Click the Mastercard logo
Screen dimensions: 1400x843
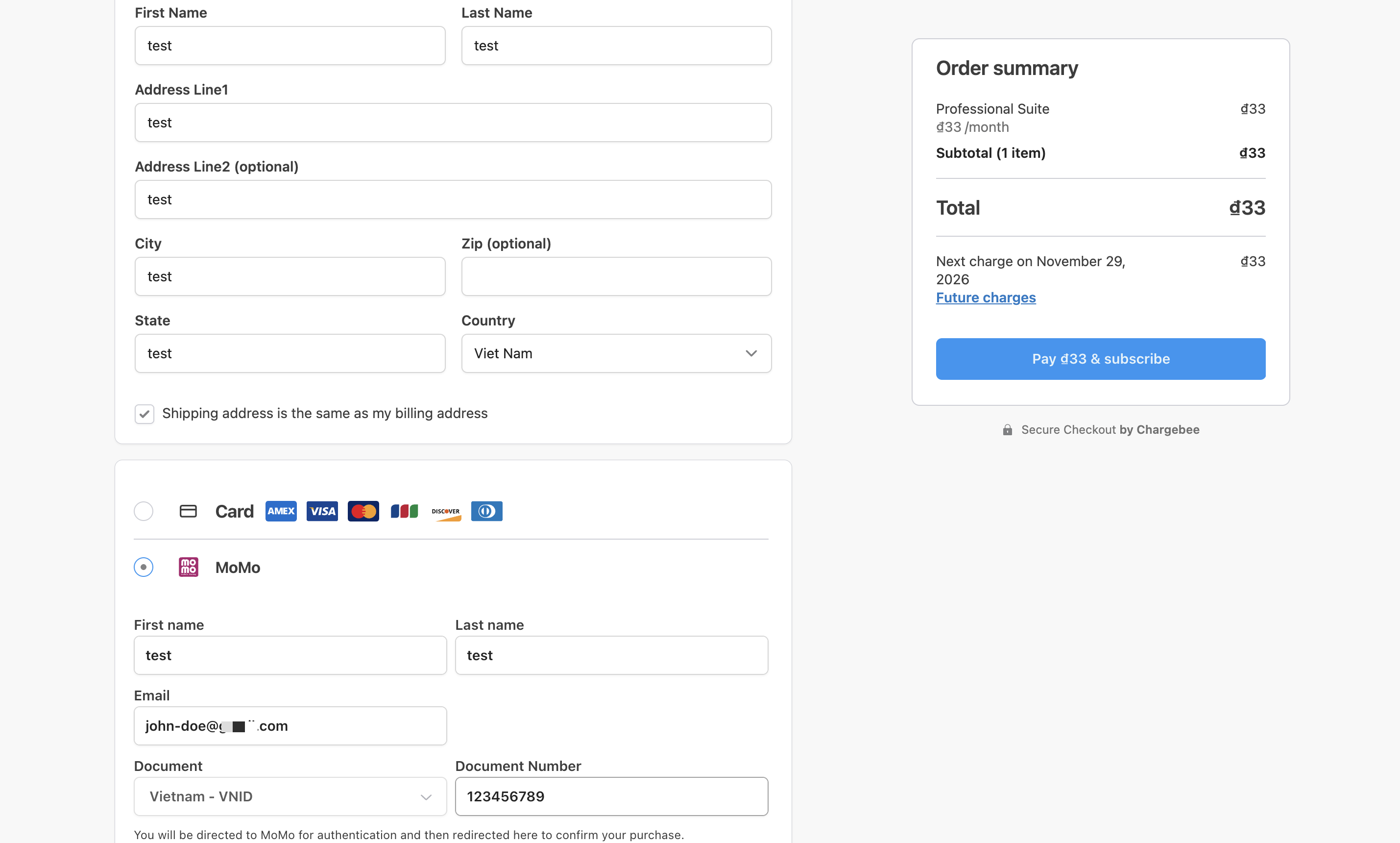click(x=363, y=511)
